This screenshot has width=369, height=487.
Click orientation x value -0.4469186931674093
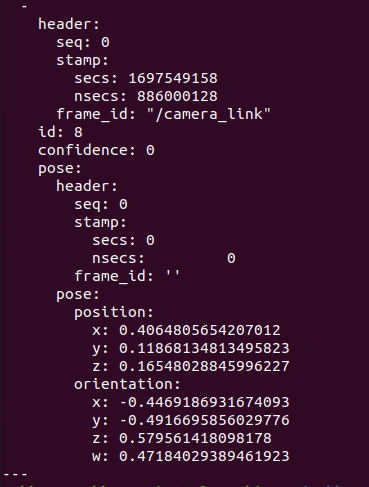tap(204, 402)
